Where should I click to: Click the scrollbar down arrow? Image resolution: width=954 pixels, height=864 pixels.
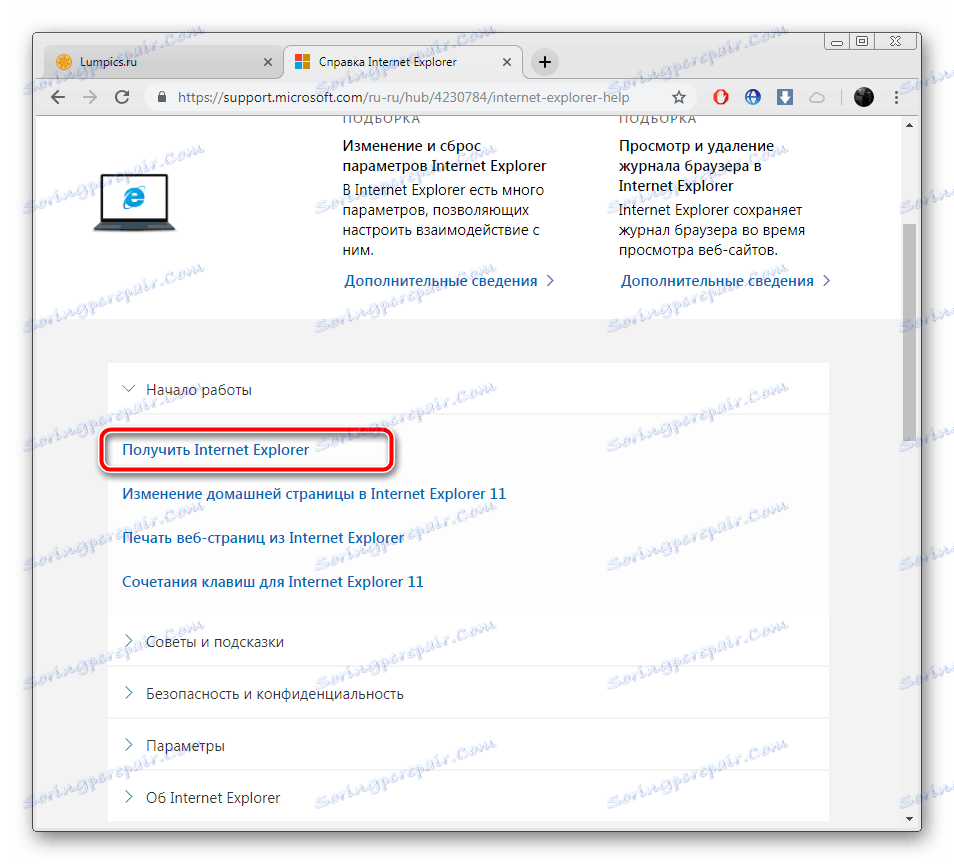coord(909,818)
